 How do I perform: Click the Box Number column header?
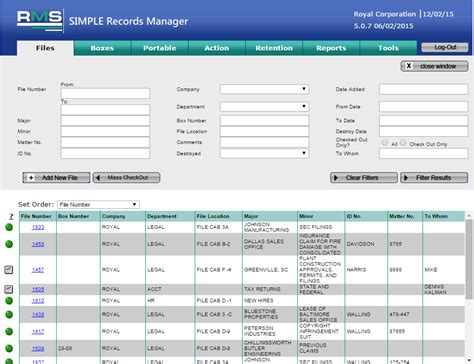coord(78,216)
